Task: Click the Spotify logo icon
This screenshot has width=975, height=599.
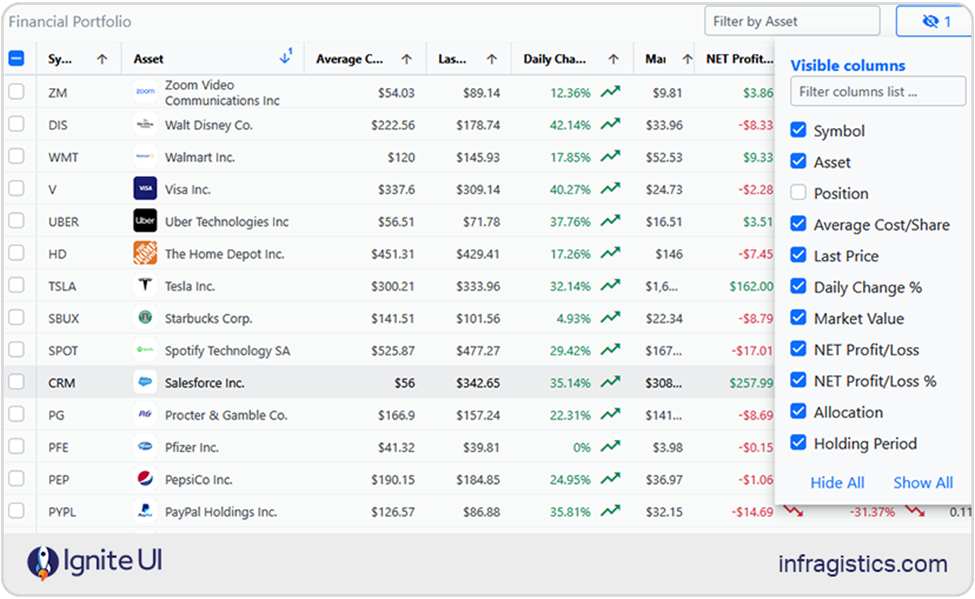Action: [x=144, y=350]
